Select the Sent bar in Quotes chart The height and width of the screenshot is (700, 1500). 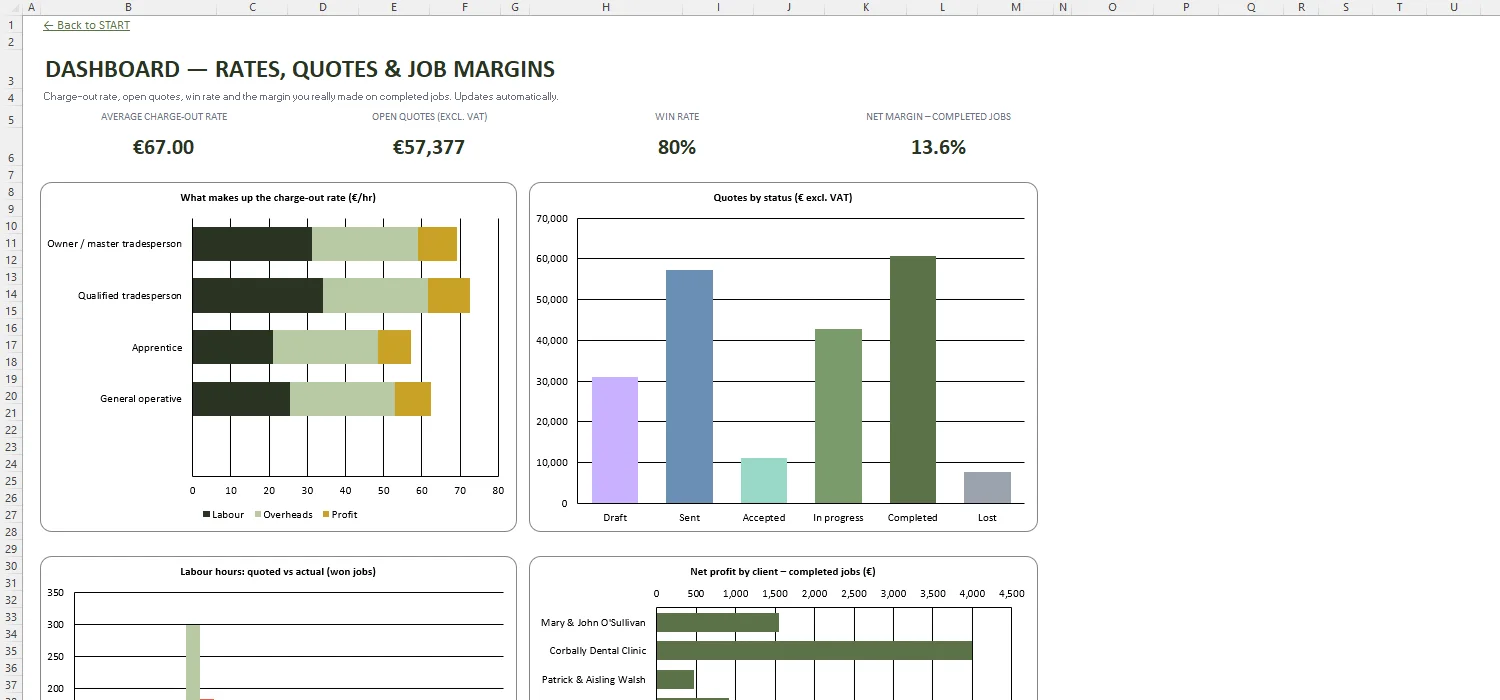tap(689, 387)
